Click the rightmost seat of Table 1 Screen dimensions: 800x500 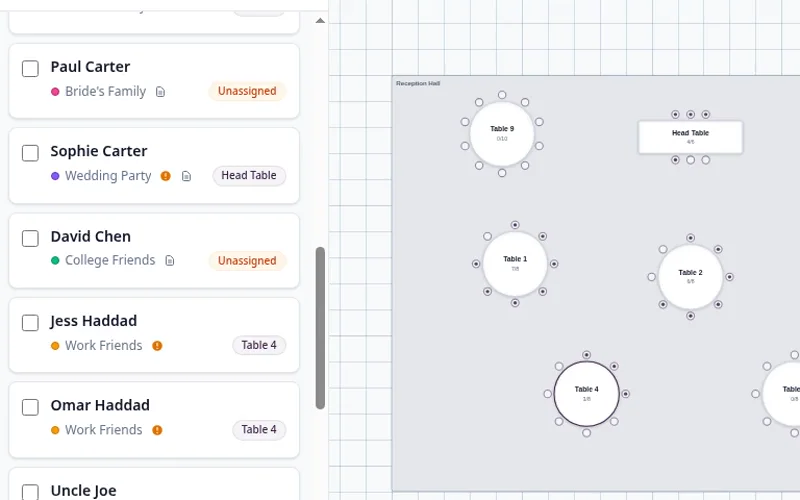point(554,264)
